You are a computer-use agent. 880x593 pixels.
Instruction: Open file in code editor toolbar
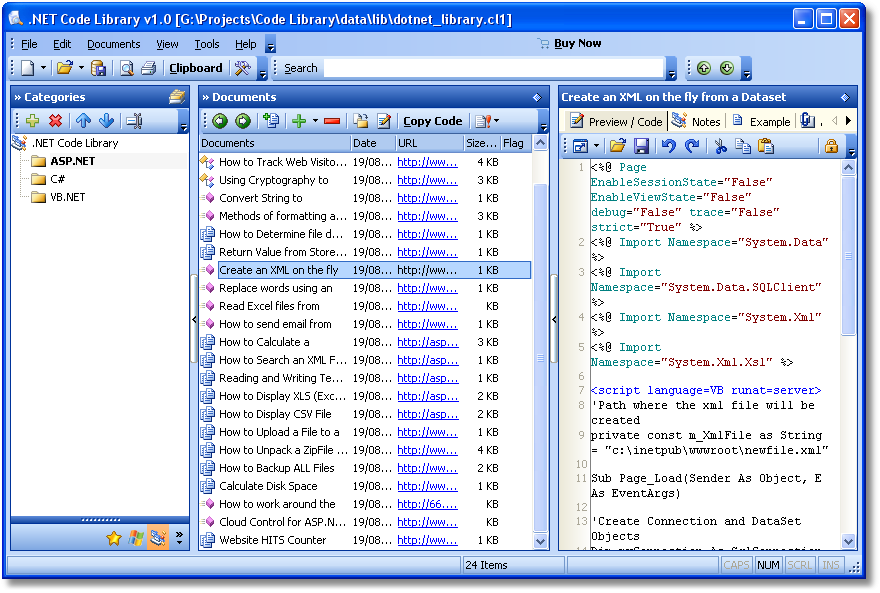[618, 146]
